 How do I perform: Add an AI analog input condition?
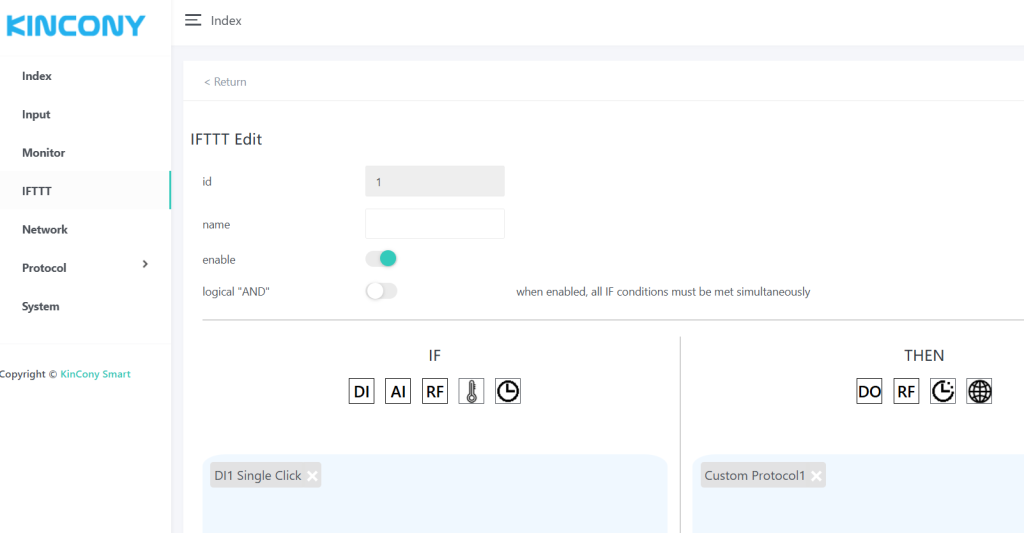pos(398,392)
